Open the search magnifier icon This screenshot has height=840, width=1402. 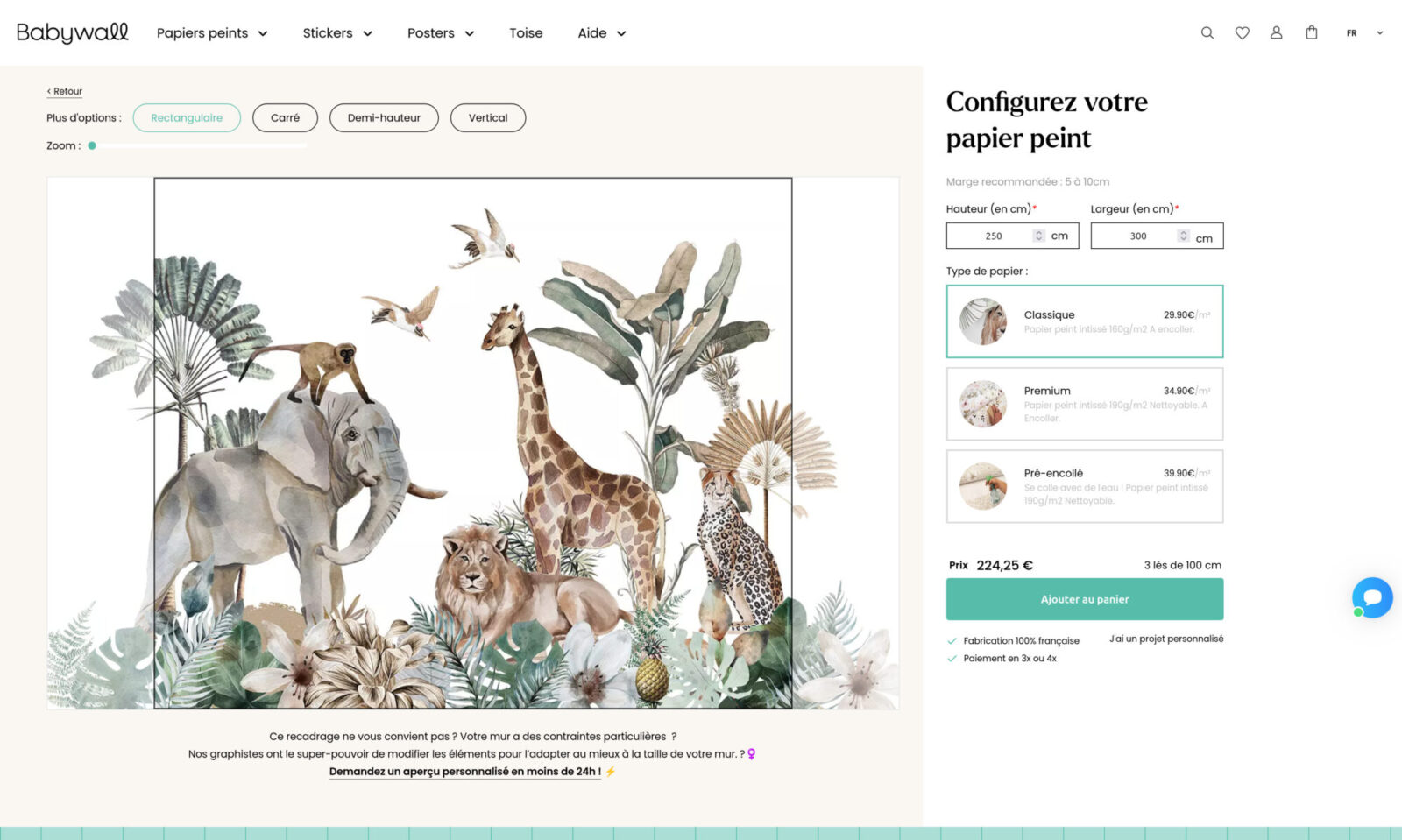click(1207, 33)
